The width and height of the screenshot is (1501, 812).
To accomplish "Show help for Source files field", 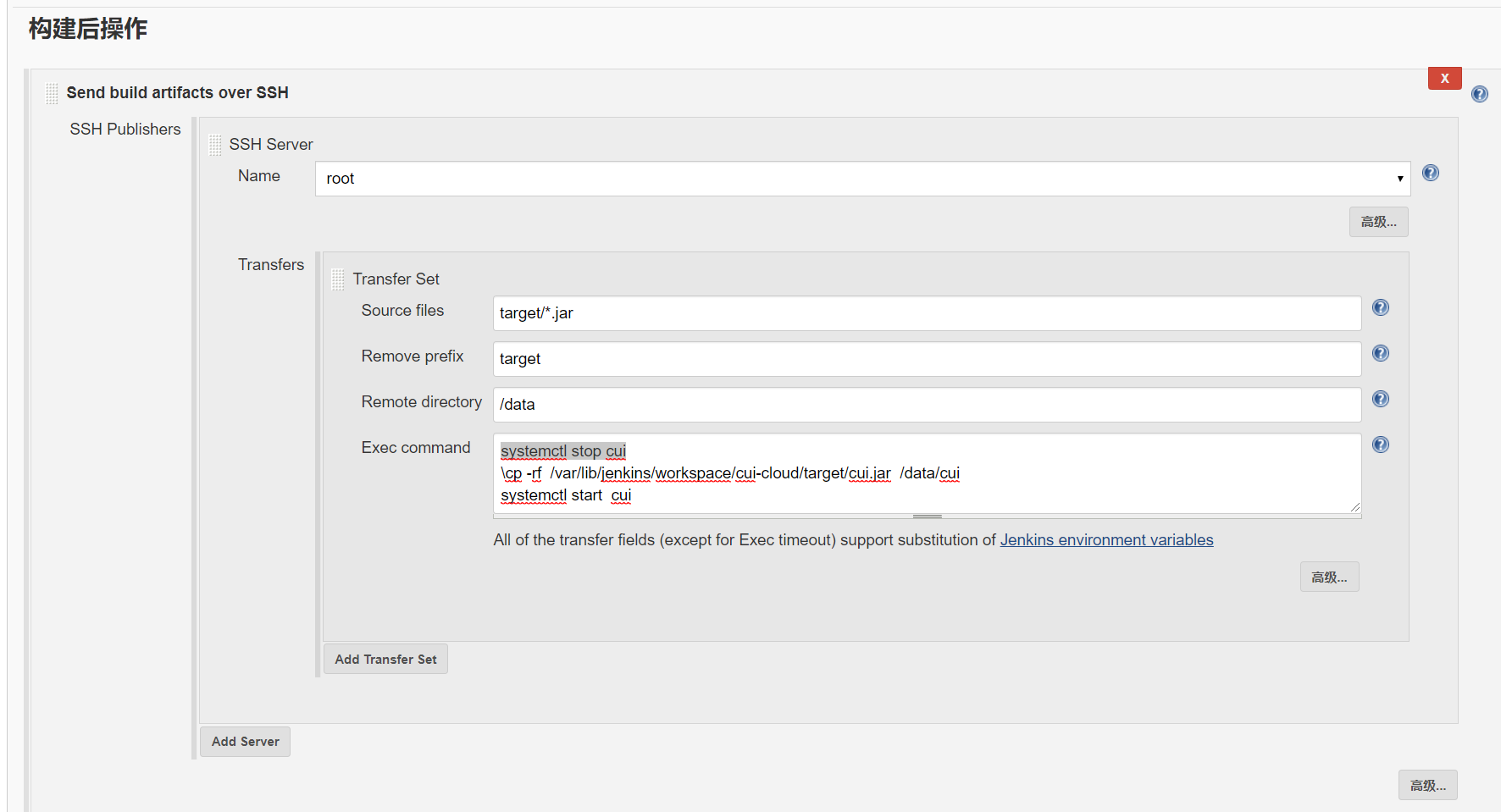I will 1380,307.
